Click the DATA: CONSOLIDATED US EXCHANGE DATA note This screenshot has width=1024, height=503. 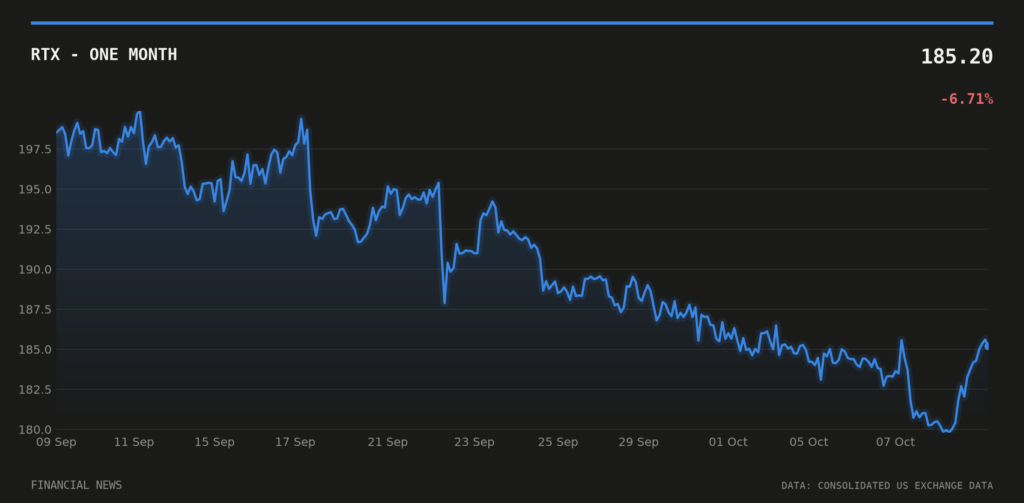coord(887,485)
